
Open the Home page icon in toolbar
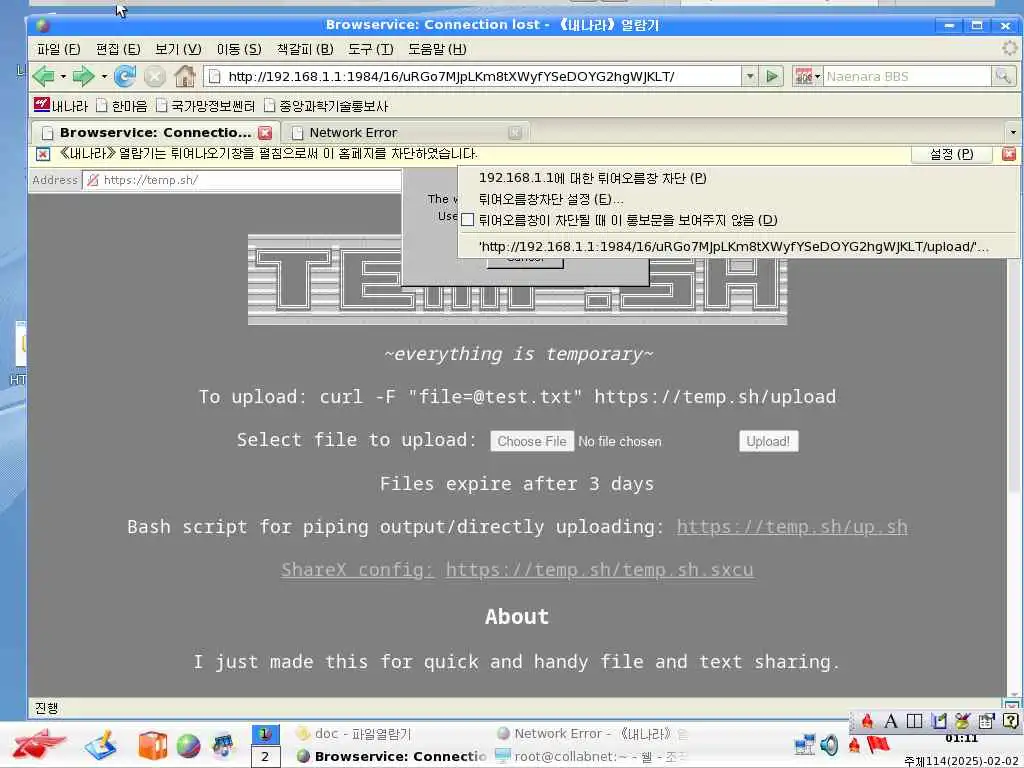click(x=185, y=76)
